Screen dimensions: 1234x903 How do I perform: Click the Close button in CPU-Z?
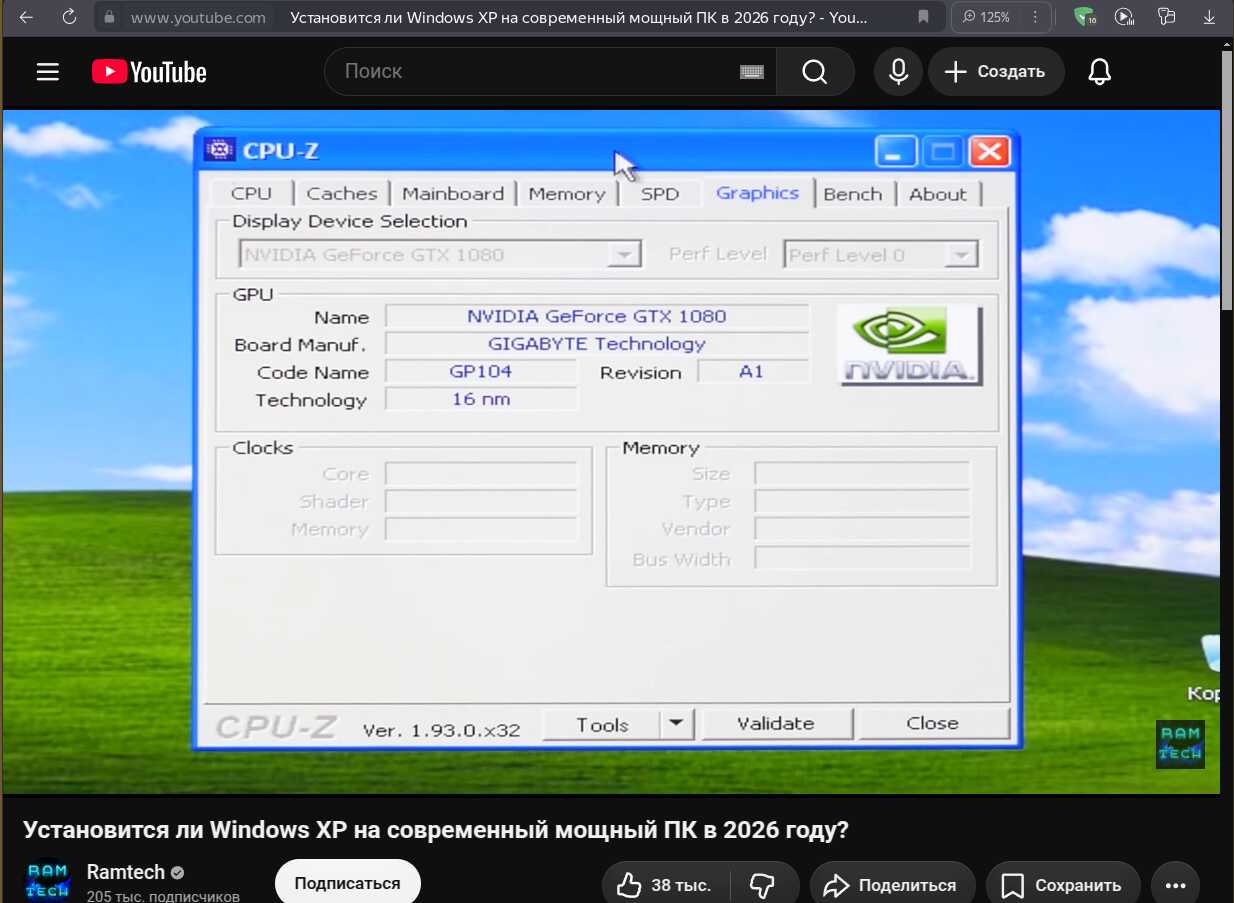click(x=933, y=723)
